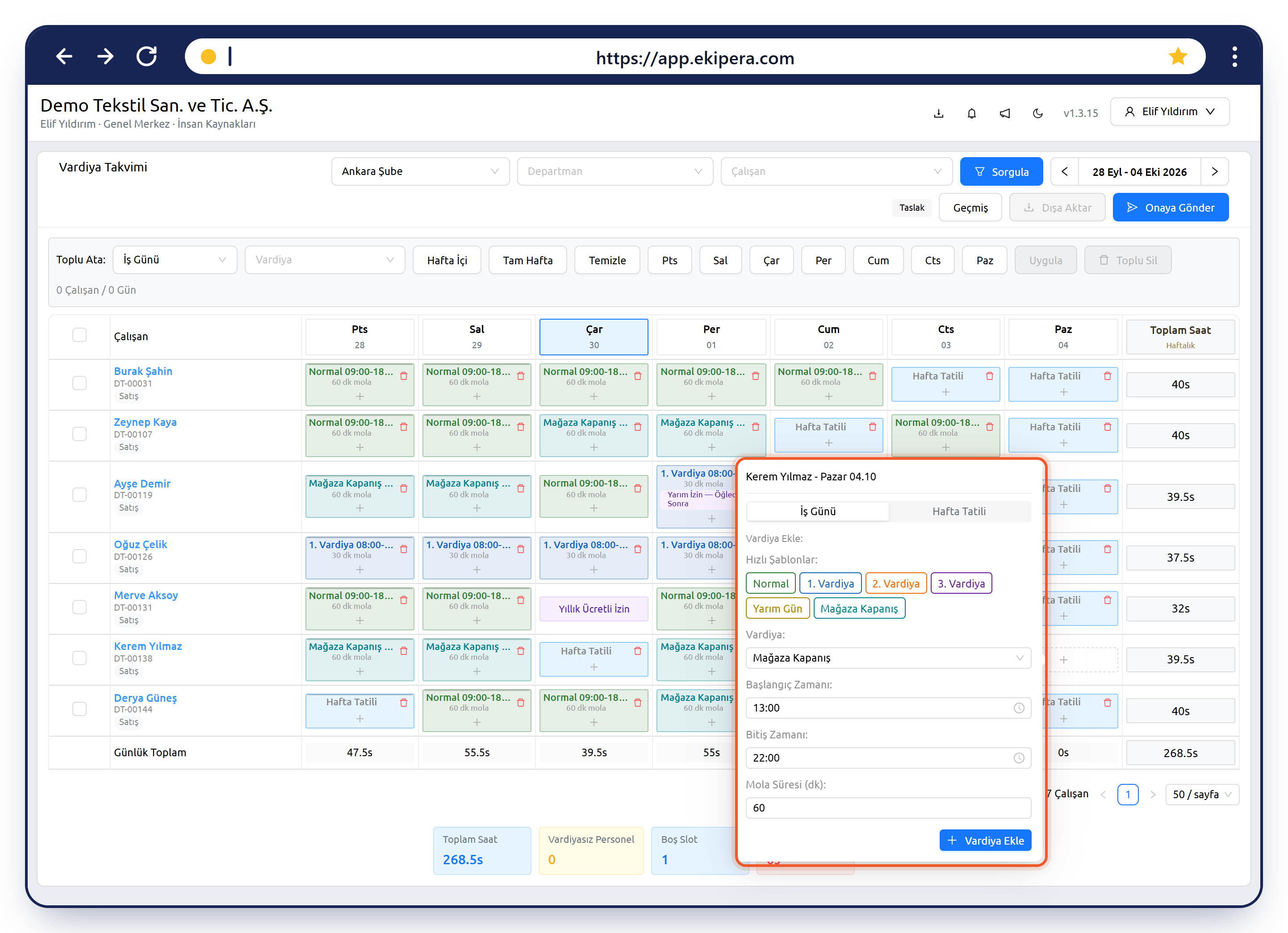Click clock icon in Bitiş Zamanı field
Image resolution: width=1288 pixels, height=933 pixels.
(1019, 758)
